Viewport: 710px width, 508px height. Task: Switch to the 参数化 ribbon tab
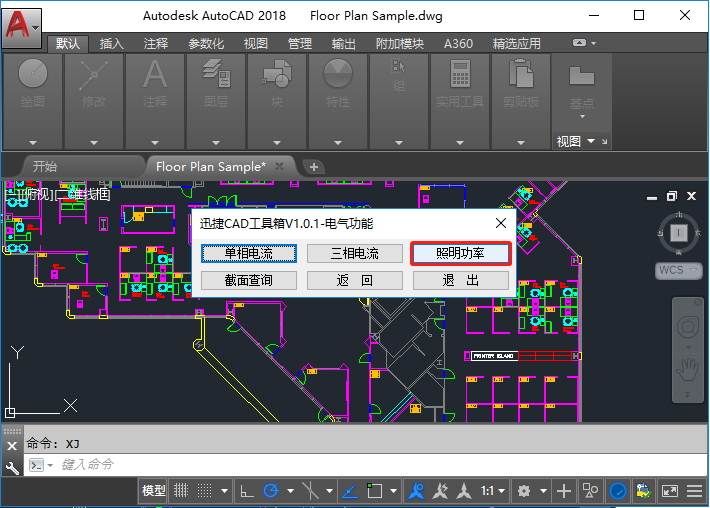(x=206, y=43)
